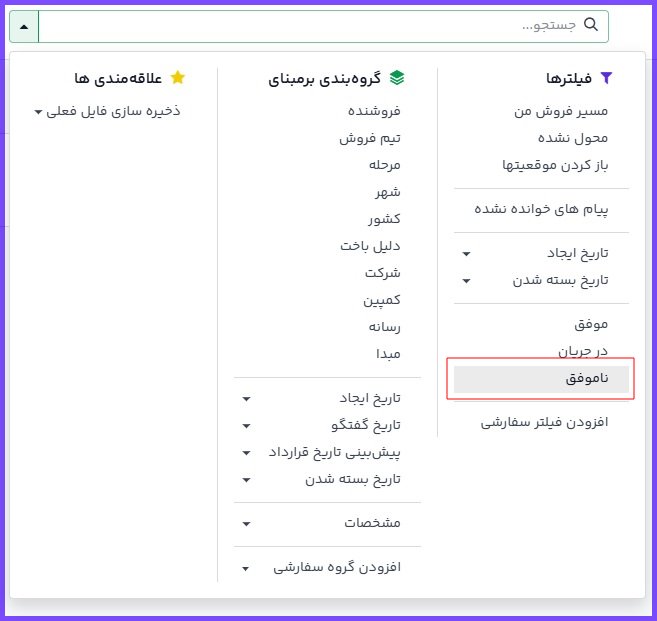Screen dimensions: 657x621
Task: Click افزودن فیلتر سفارشی
Action: tap(545, 422)
